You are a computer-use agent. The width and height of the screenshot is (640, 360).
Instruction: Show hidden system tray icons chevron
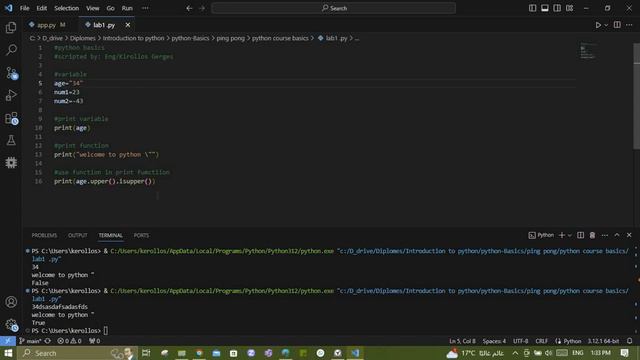coord(515,353)
